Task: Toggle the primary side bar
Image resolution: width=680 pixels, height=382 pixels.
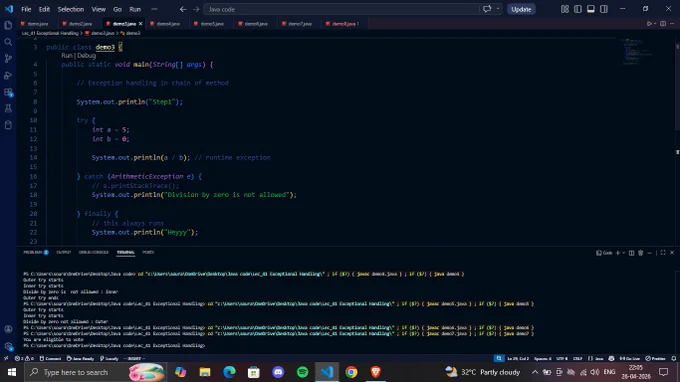Action: point(578,9)
